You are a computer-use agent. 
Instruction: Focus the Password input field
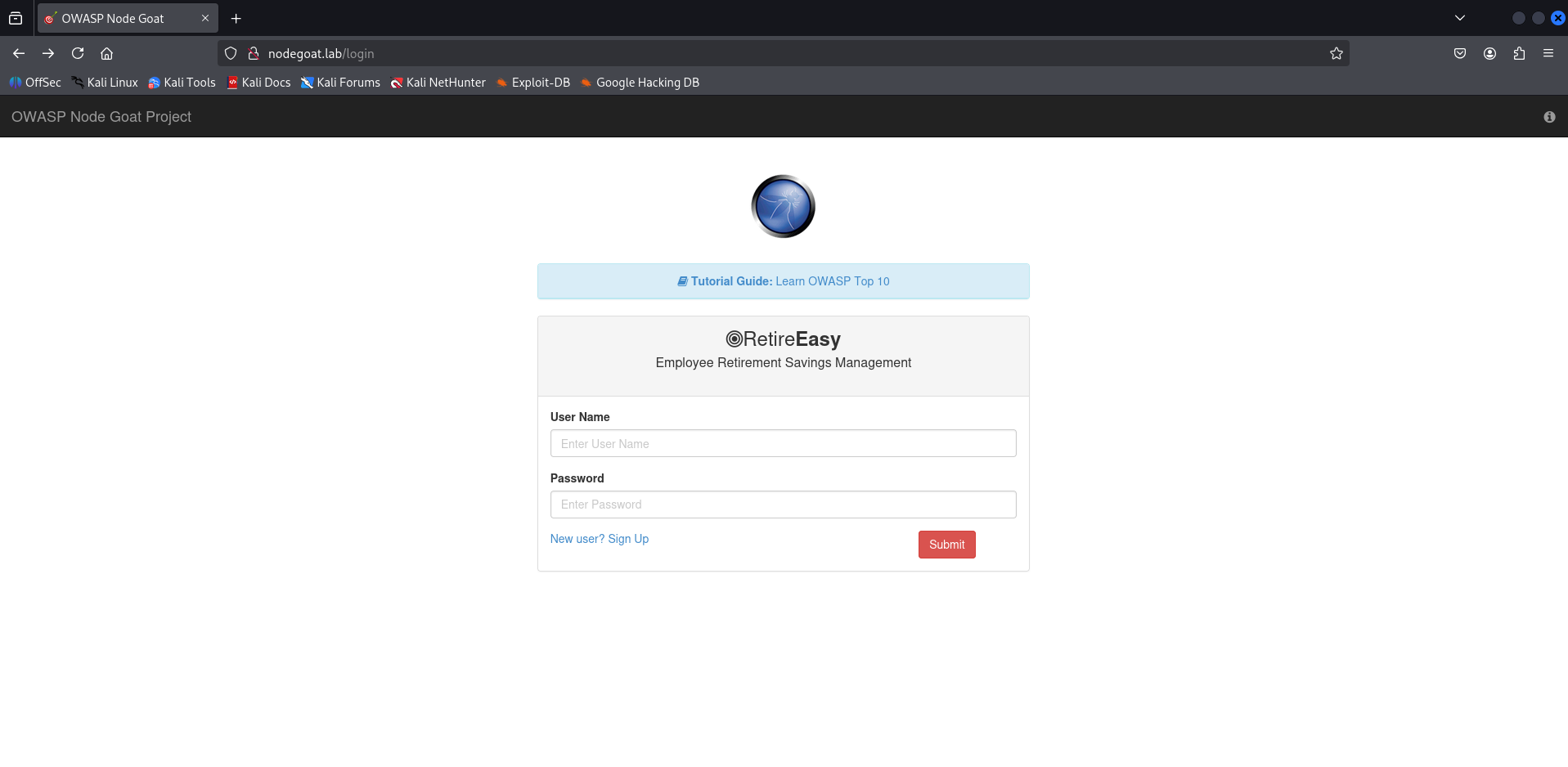pyautogui.click(x=784, y=505)
